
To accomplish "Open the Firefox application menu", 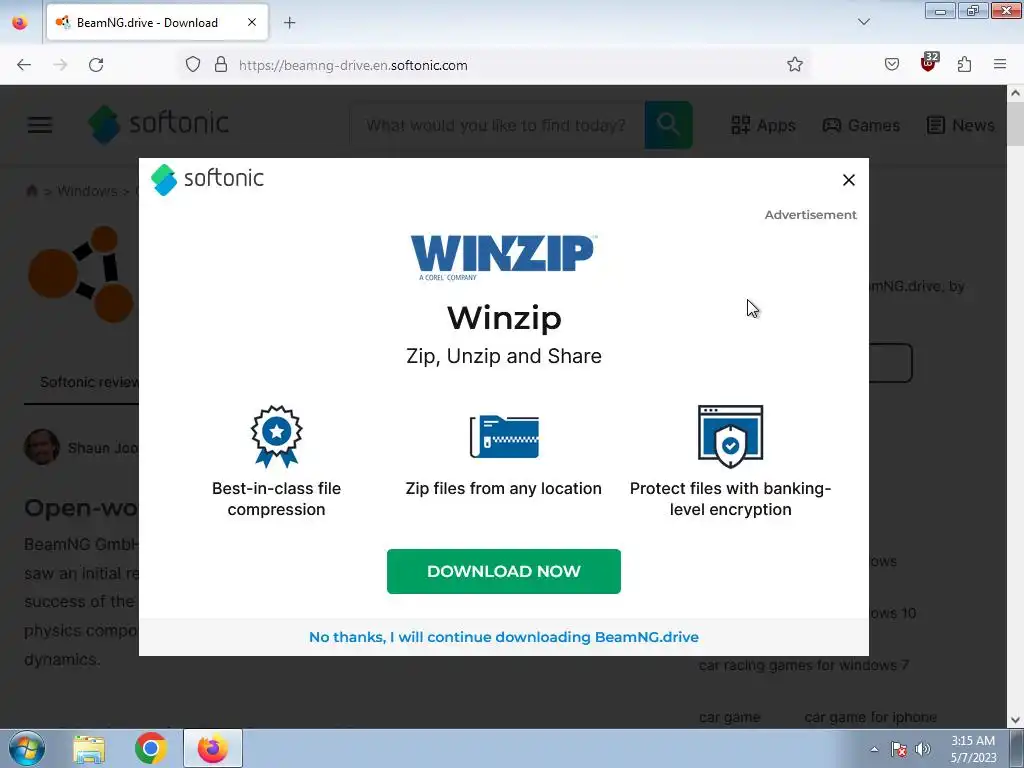I will pyautogui.click(x=1000, y=65).
